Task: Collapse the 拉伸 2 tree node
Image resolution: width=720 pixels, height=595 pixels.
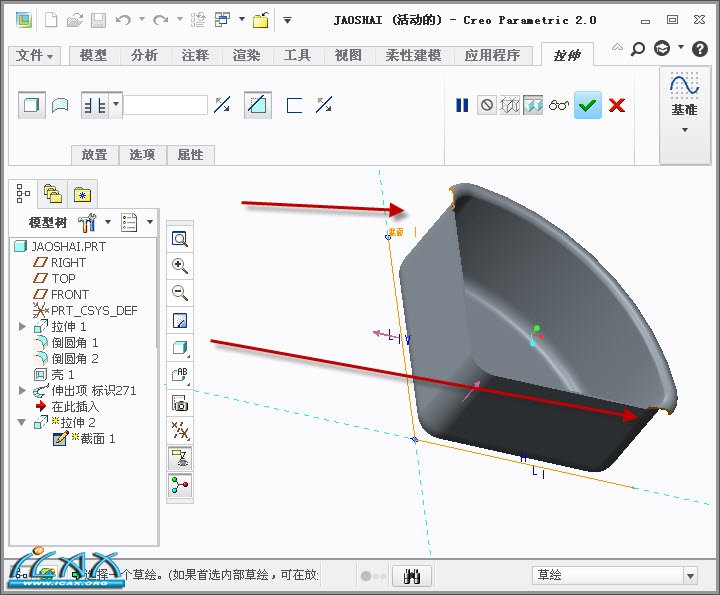Action: click(x=22, y=422)
